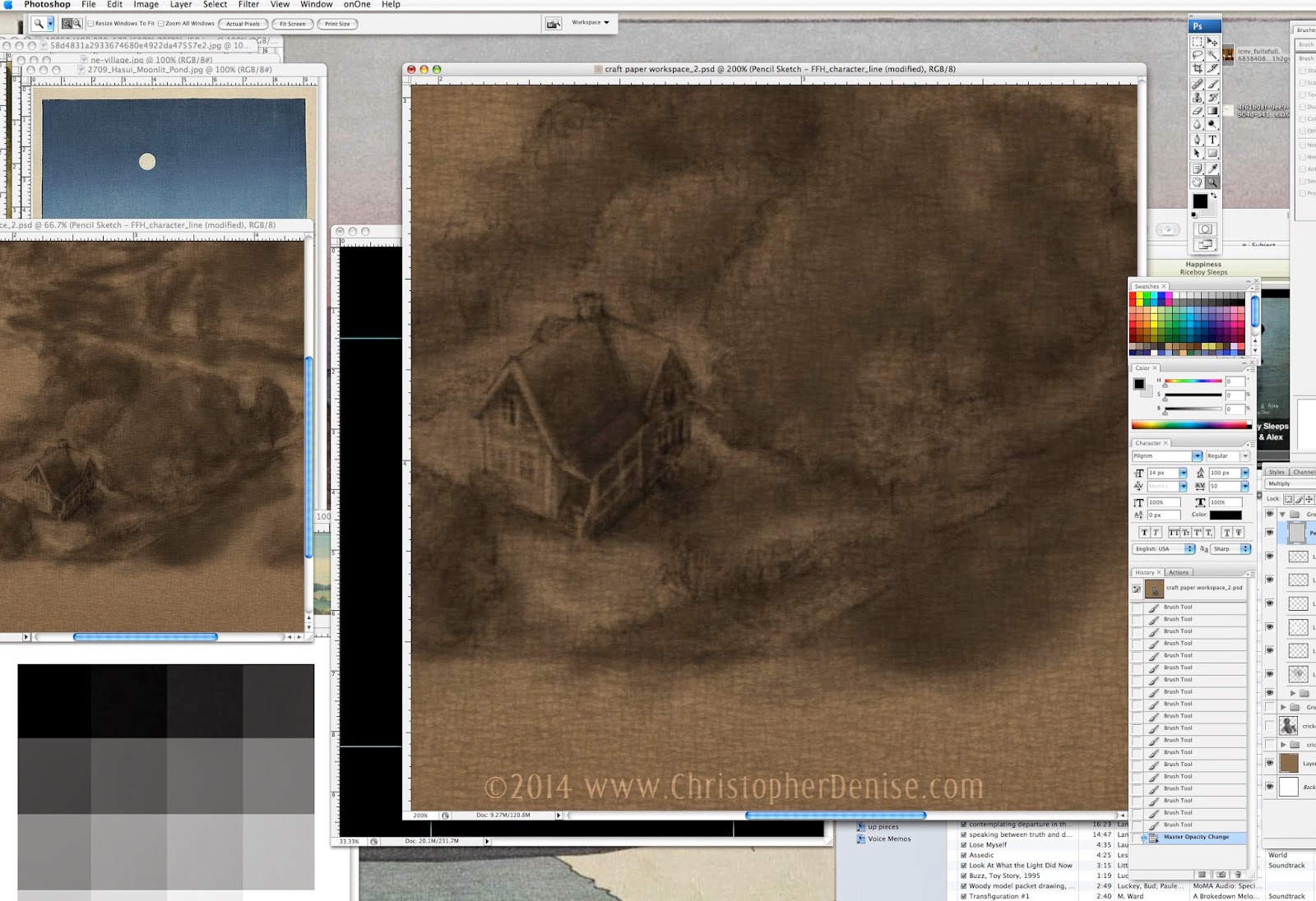Image resolution: width=1316 pixels, height=901 pixels.
Task: Hide the top layer group
Action: pyautogui.click(x=1270, y=514)
